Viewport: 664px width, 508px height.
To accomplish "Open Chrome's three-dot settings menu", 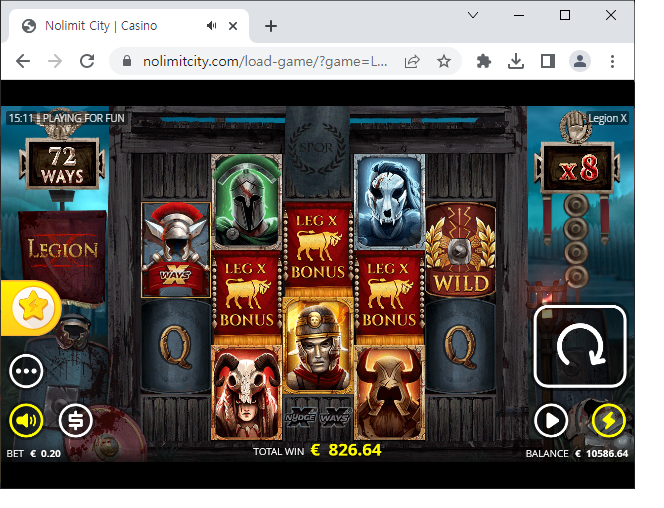I will click(x=612, y=61).
